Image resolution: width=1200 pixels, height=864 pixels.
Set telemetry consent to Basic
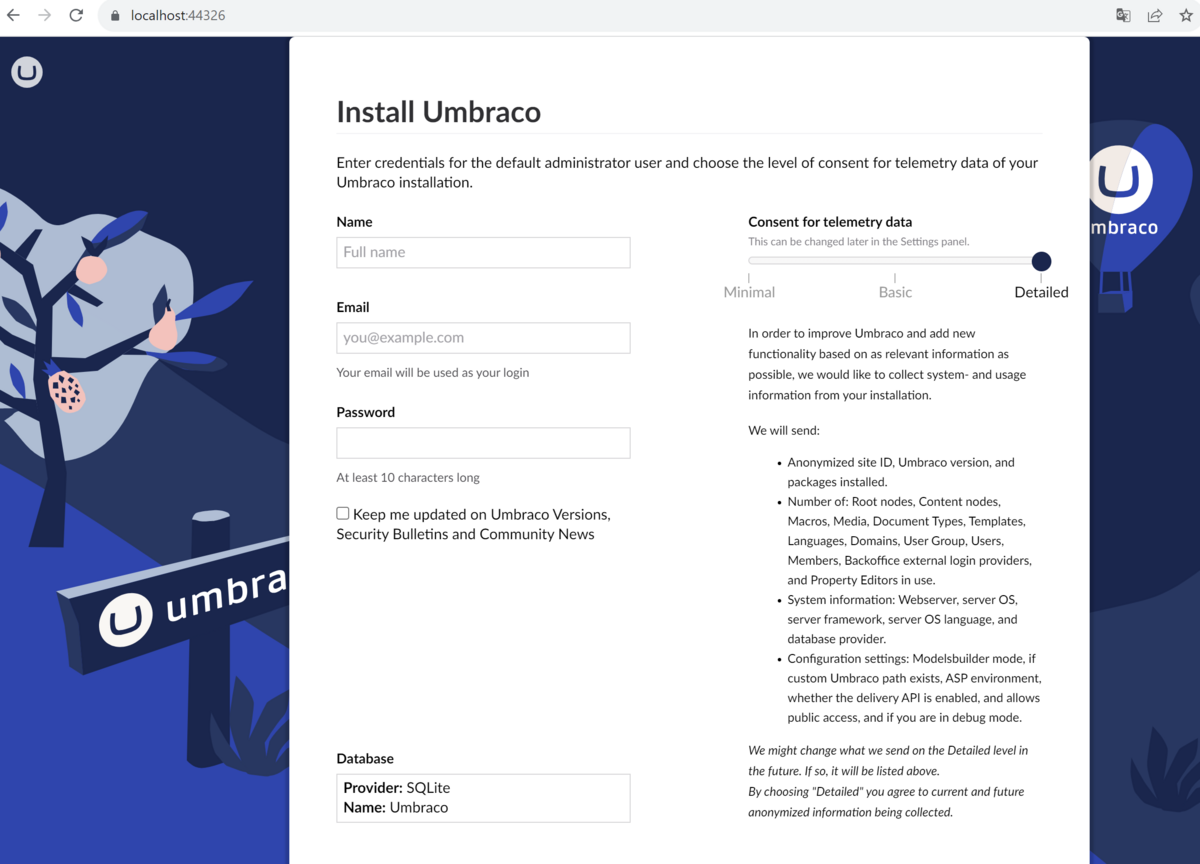[895, 292]
